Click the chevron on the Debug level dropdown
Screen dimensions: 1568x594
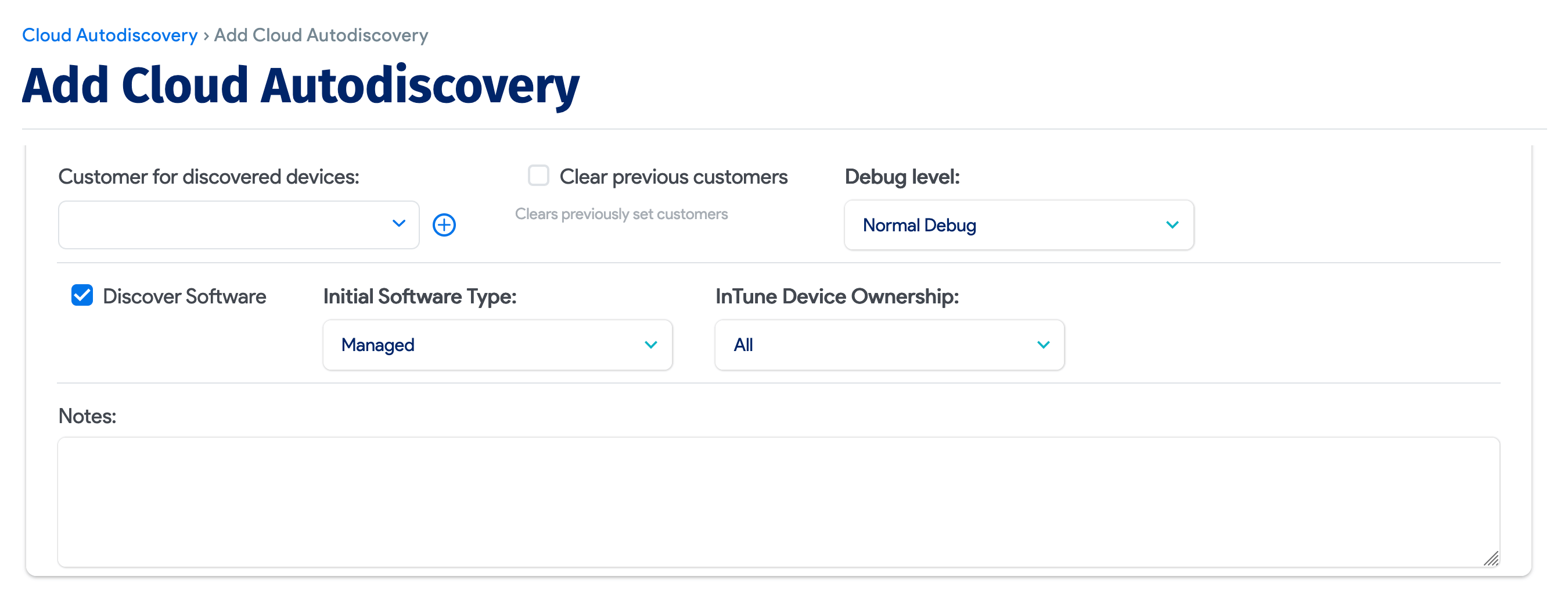(x=1173, y=225)
